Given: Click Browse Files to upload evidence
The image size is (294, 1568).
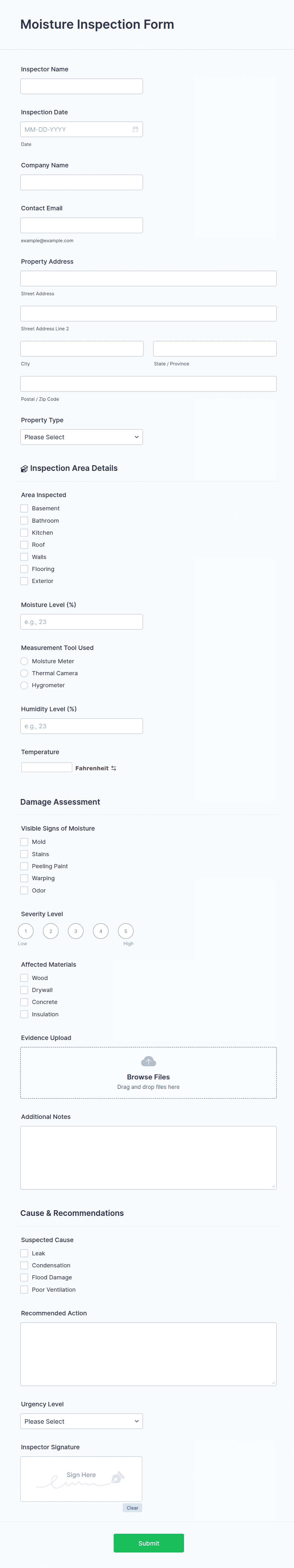Looking at the screenshot, I should click(x=149, y=1077).
